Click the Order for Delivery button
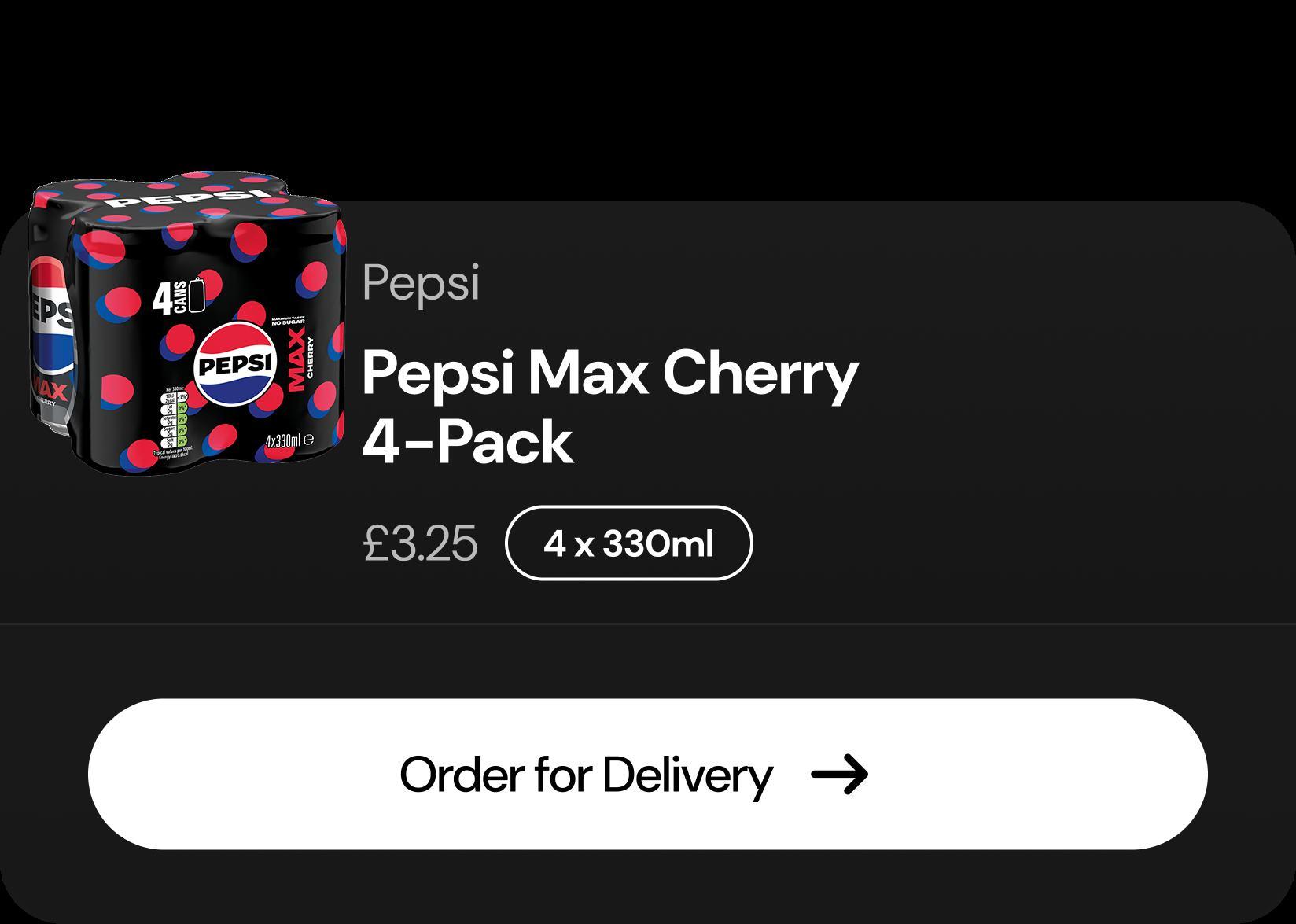Screen dimensions: 1296x924 [x=647, y=774]
